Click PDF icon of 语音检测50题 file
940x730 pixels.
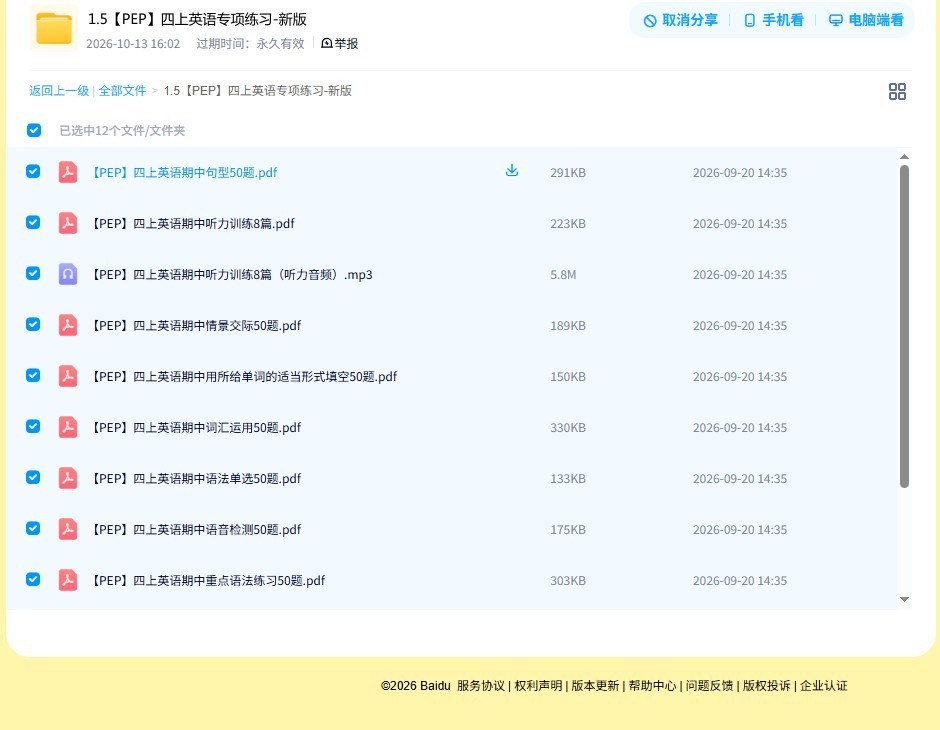coord(68,529)
